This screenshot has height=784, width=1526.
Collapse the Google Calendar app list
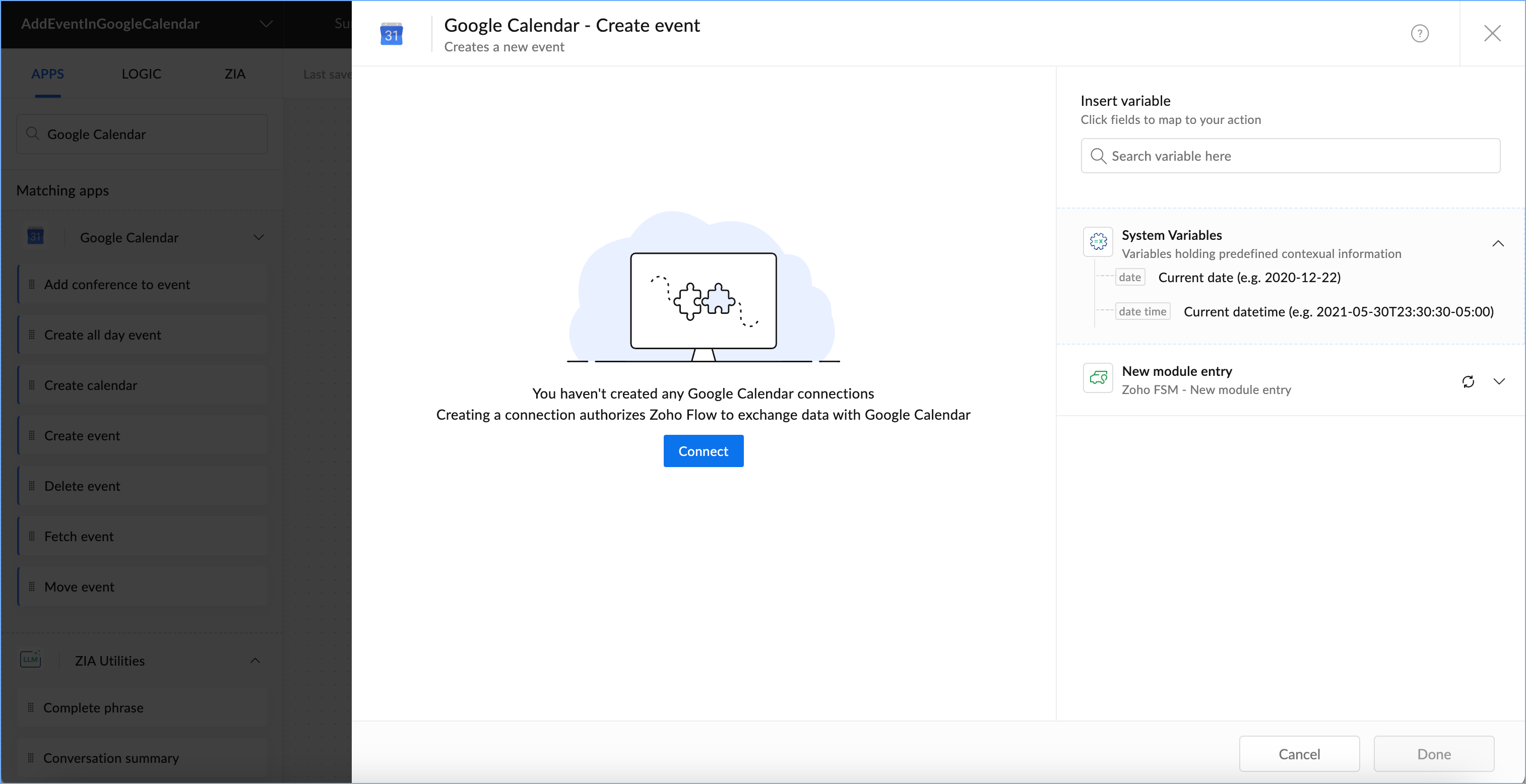[x=259, y=237]
